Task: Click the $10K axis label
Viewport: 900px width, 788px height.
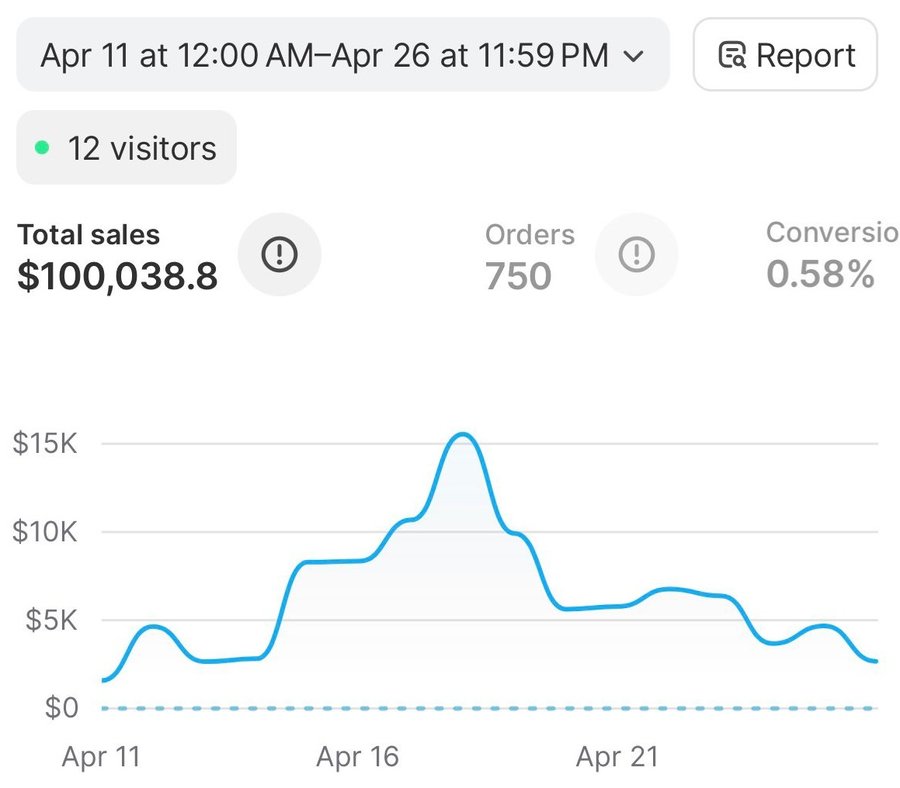Action: [x=45, y=531]
